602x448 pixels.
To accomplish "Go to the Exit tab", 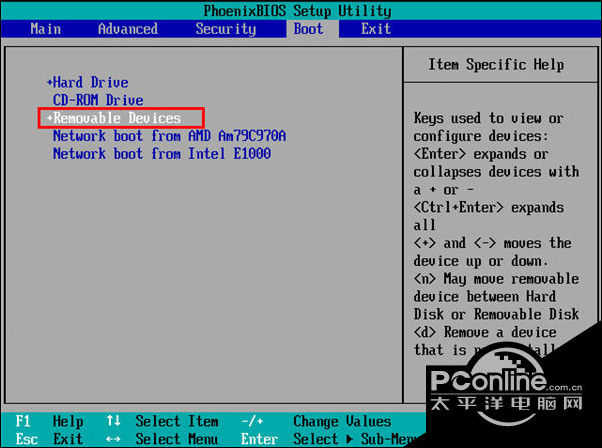I will pyautogui.click(x=376, y=29).
